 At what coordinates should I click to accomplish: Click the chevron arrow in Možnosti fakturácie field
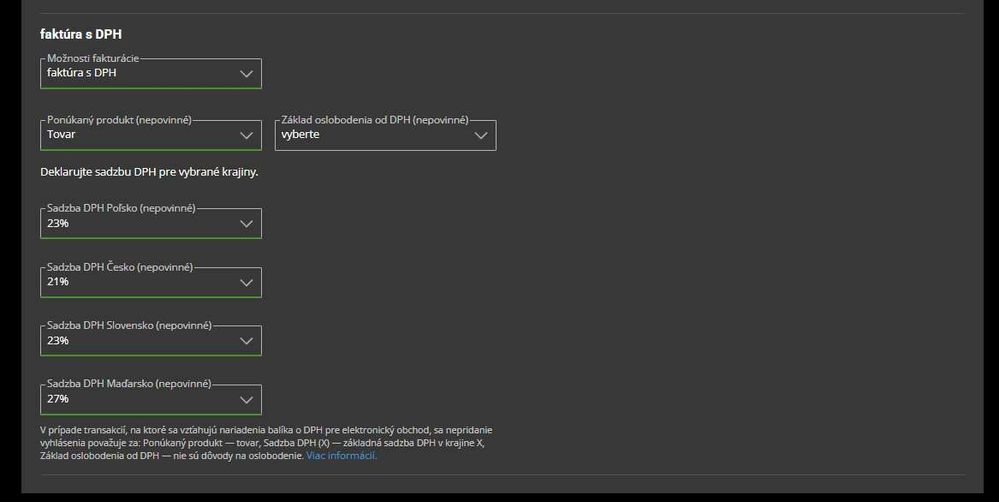point(247,74)
